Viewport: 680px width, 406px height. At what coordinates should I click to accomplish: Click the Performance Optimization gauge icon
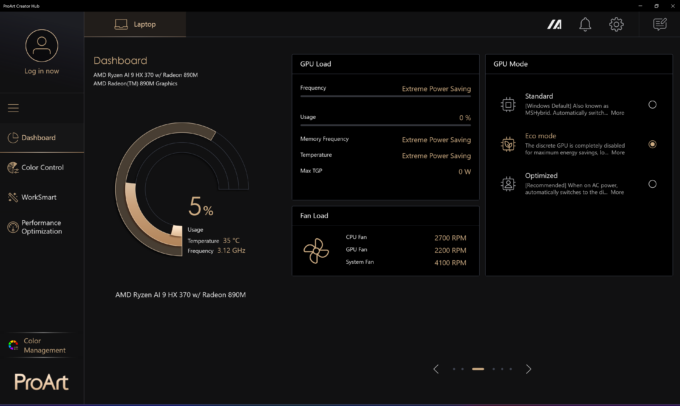click(x=13, y=227)
